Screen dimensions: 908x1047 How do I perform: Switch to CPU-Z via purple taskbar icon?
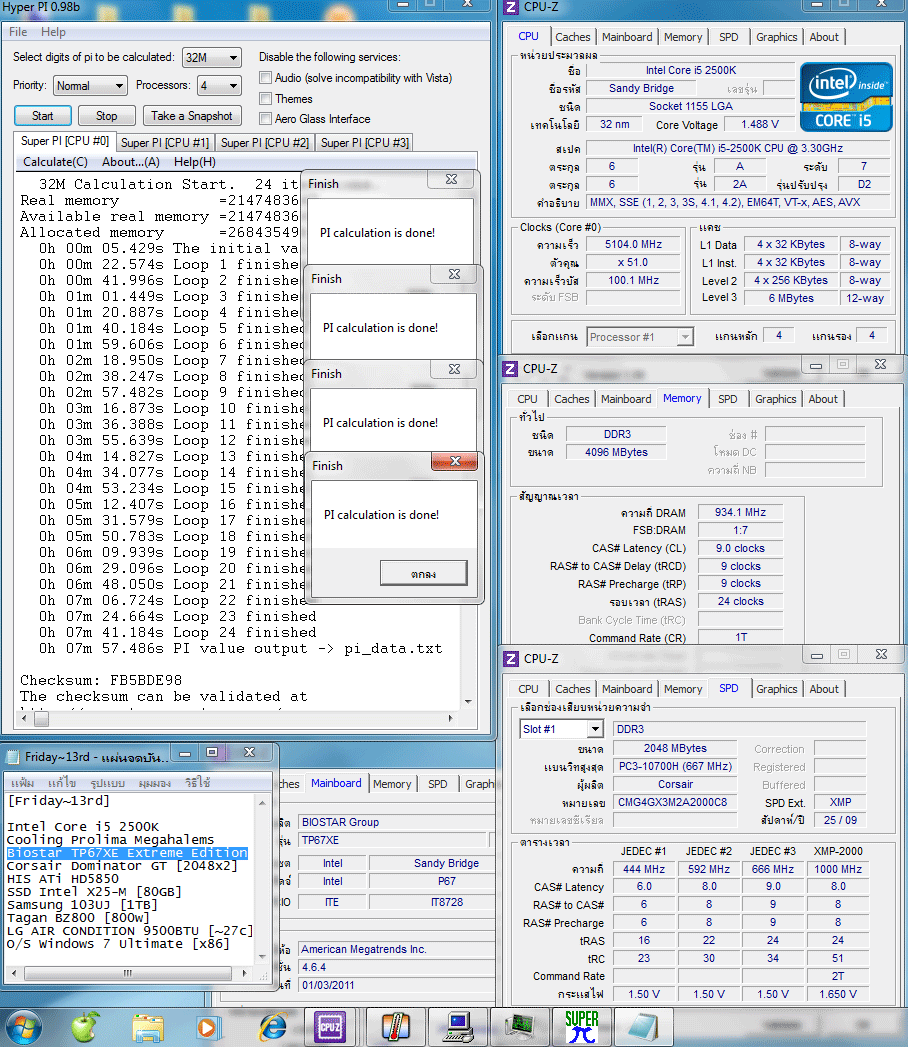click(x=330, y=1026)
